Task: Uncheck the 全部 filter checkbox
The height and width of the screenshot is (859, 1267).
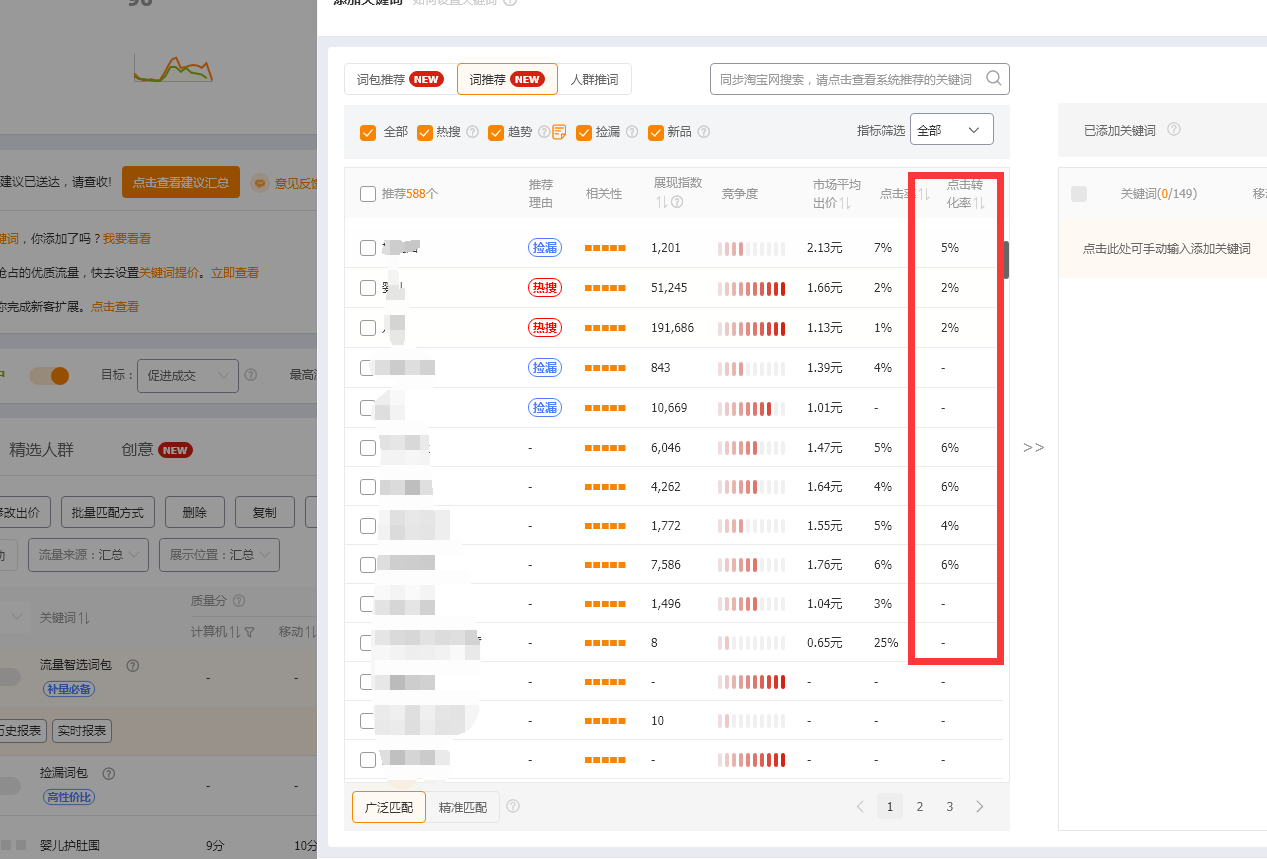Action: (x=368, y=132)
